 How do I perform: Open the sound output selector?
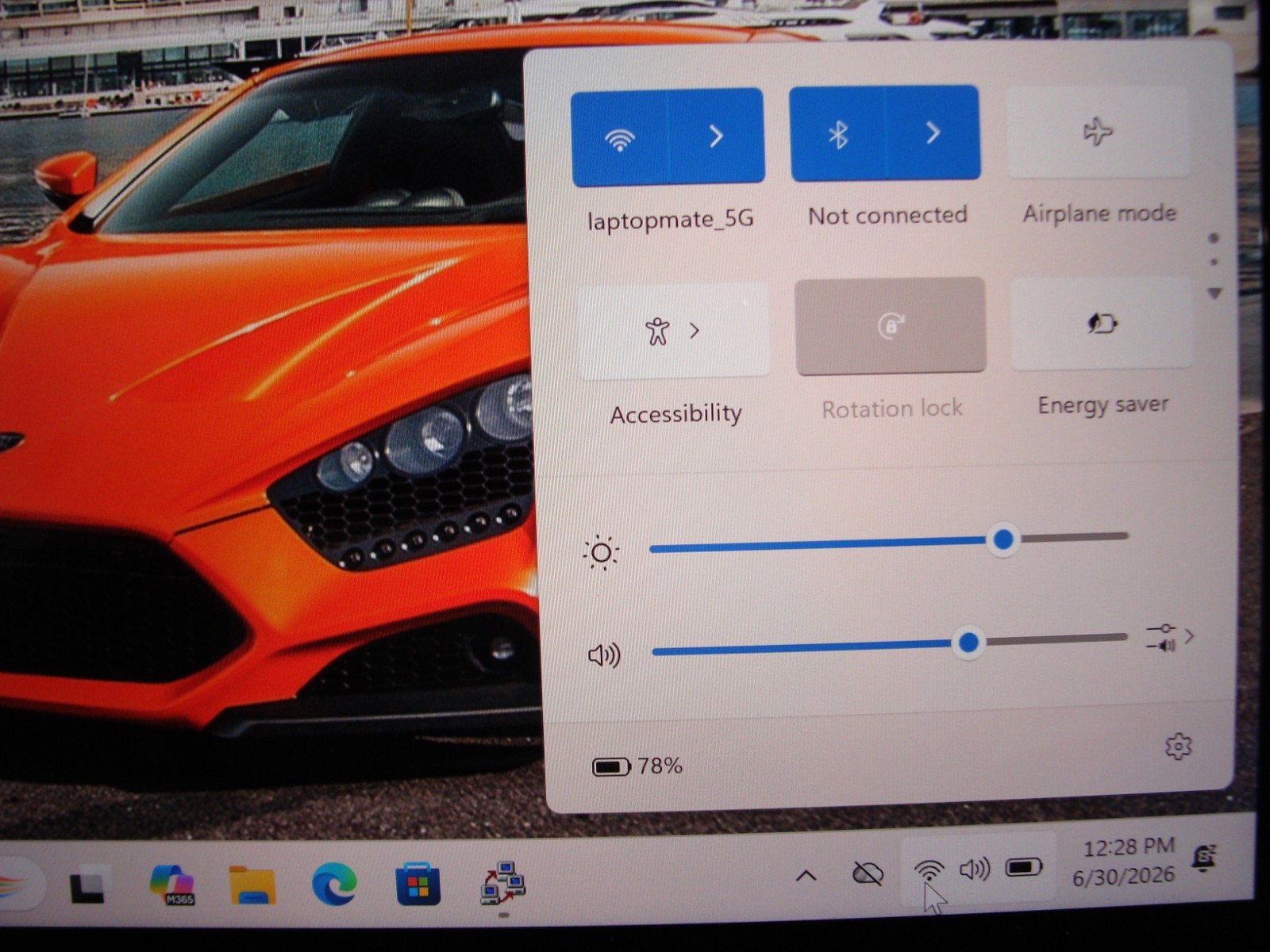point(1170,637)
